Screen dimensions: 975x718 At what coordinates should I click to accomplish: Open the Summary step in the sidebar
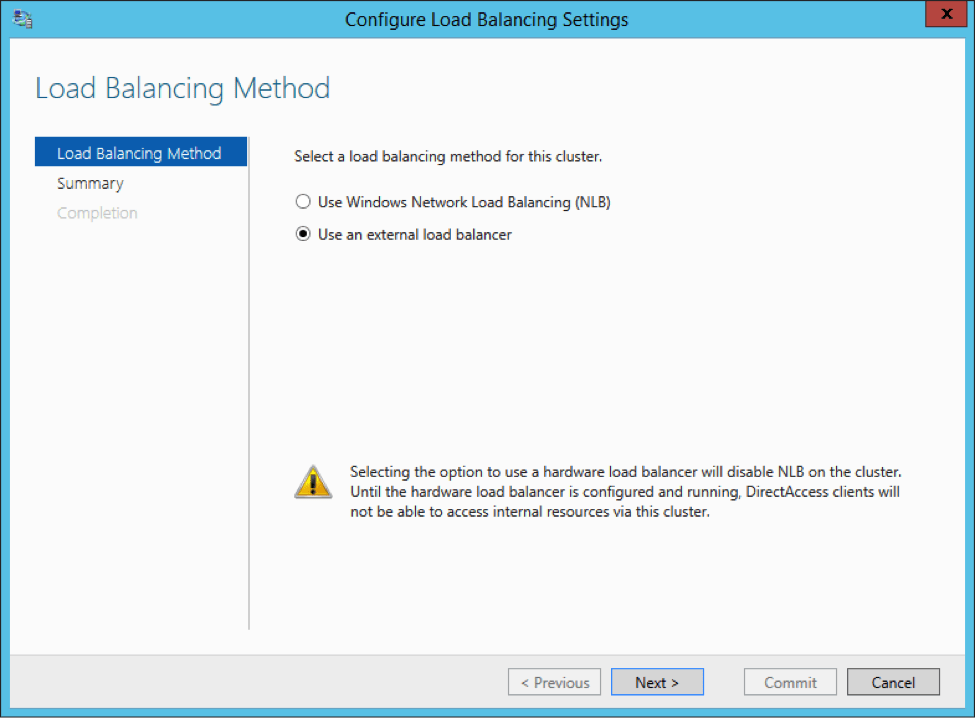click(x=90, y=183)
